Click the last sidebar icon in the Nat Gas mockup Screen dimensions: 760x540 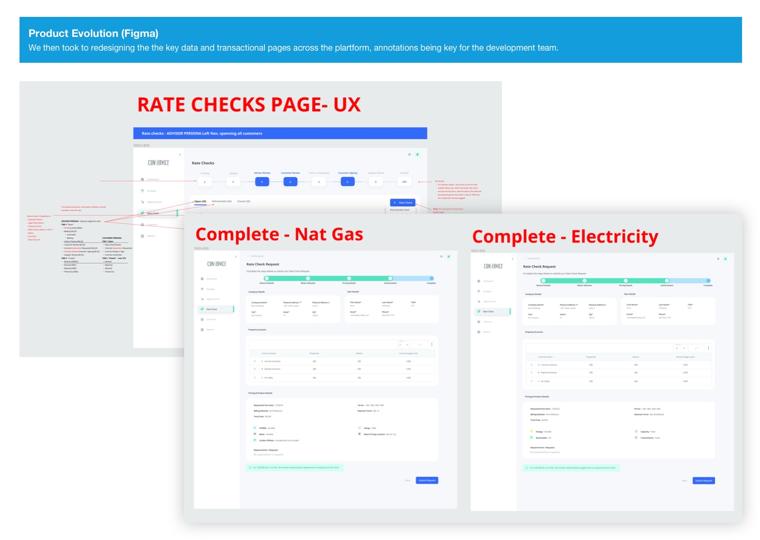coord(202,330)
